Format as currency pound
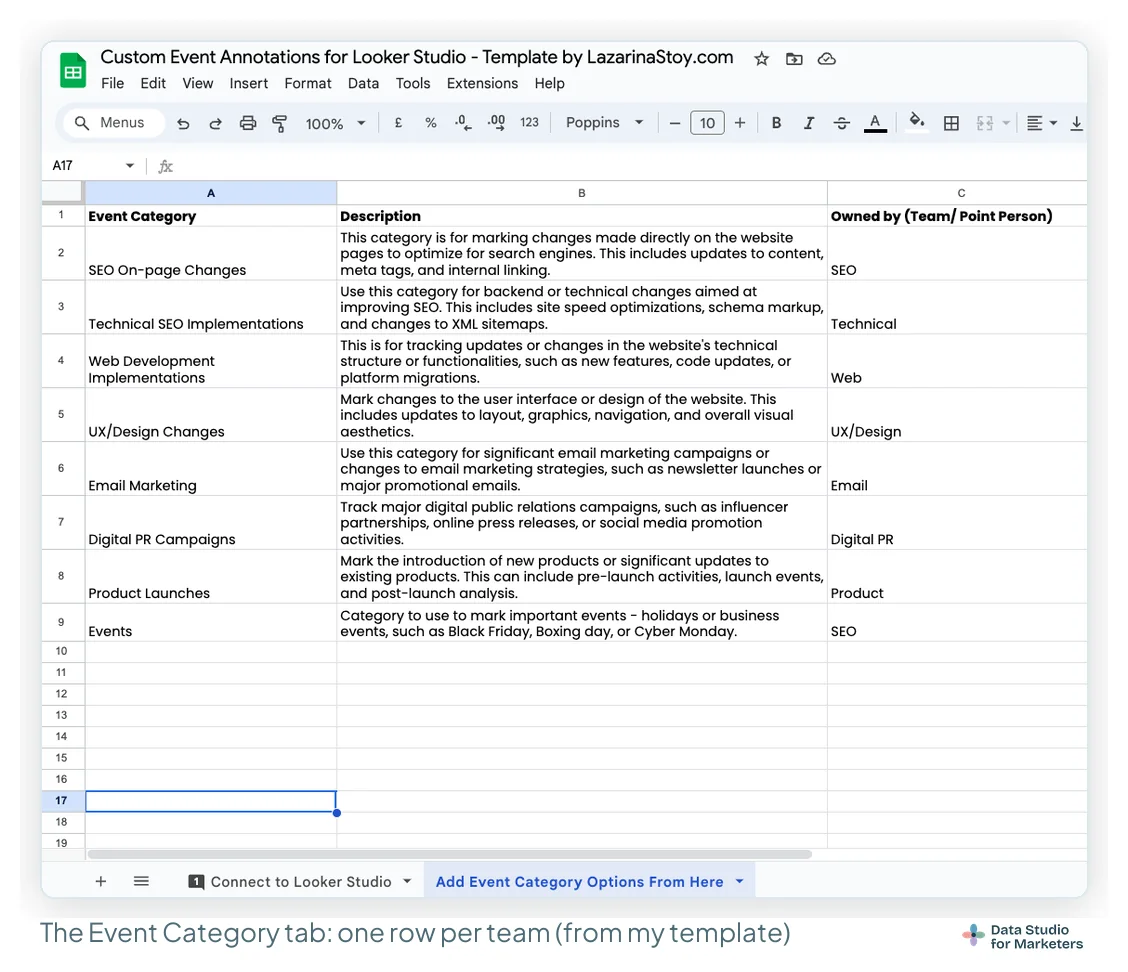The height and width of the screenshot is (972, 1128). coord(398,123)
